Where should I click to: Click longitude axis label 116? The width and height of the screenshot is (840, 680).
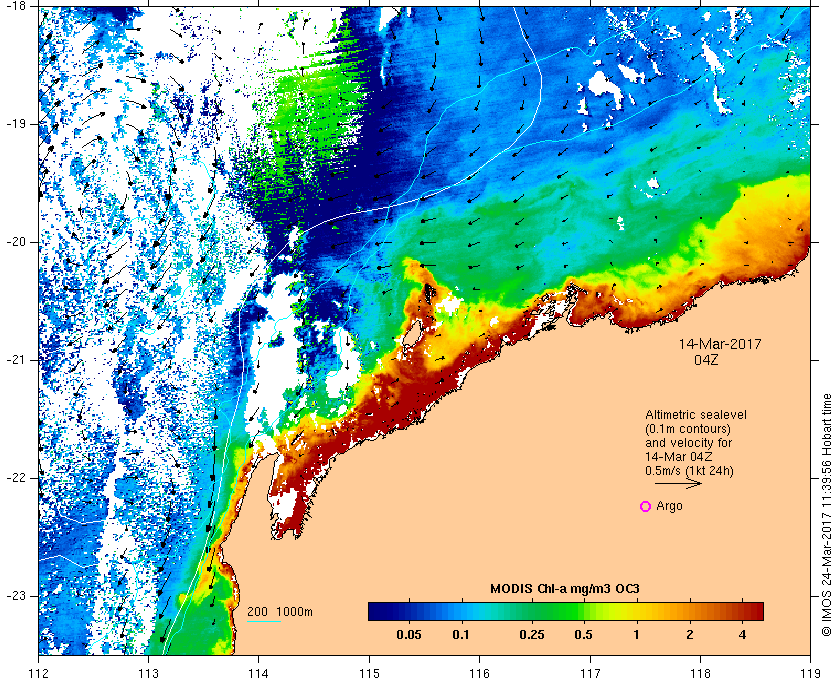click(x=479, y=672)
